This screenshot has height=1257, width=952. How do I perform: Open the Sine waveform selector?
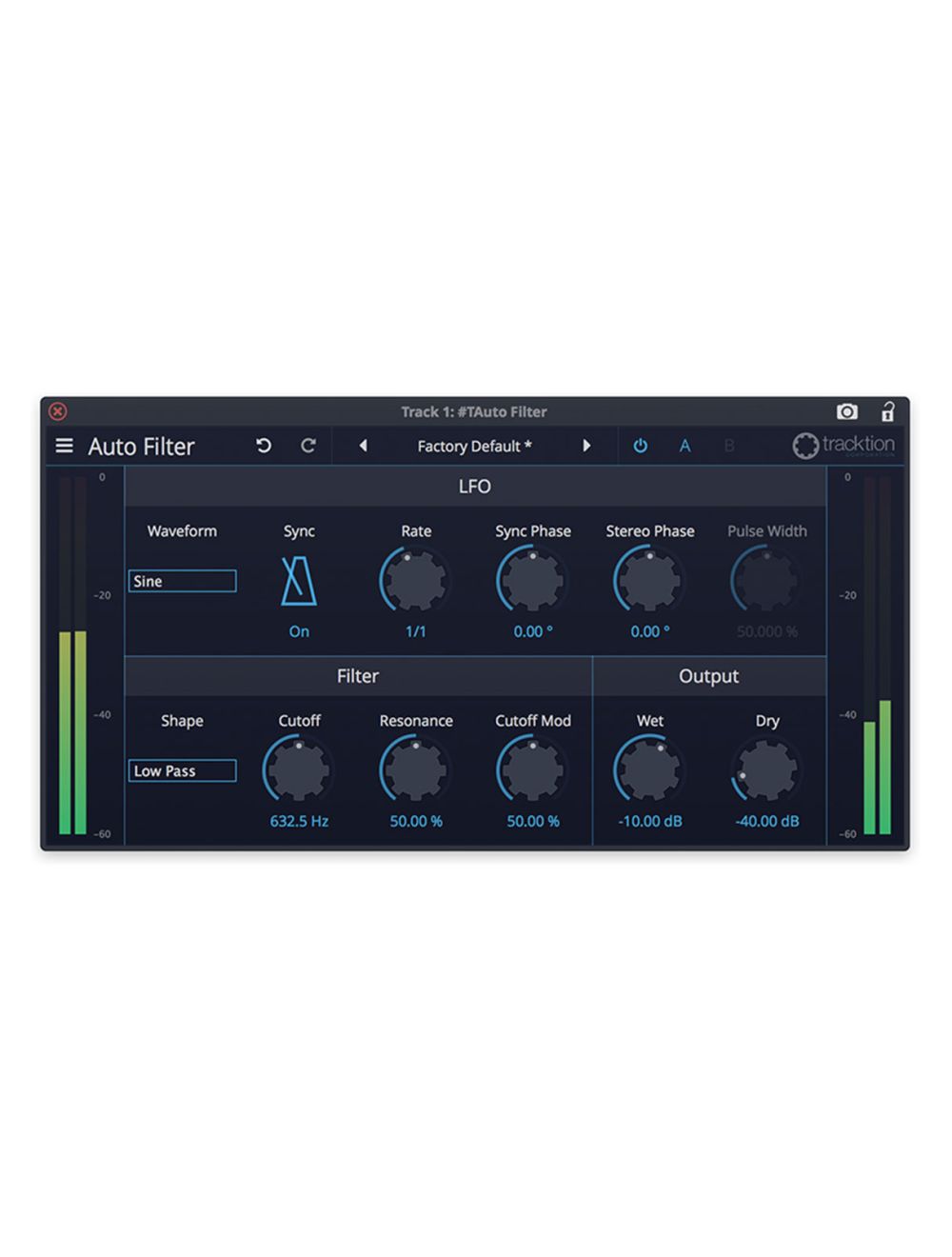tap(182, 581)
